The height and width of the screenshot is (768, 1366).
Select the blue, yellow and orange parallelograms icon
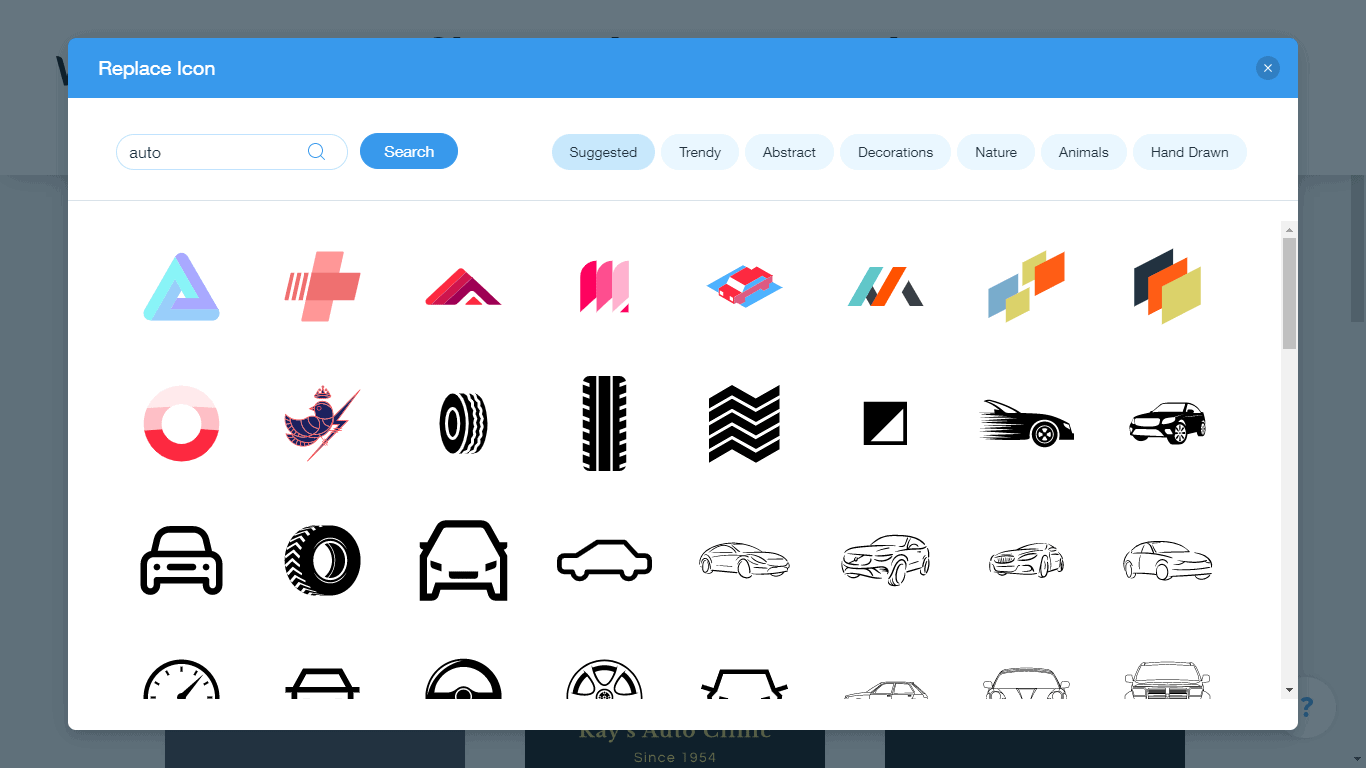pos(1027,287)
